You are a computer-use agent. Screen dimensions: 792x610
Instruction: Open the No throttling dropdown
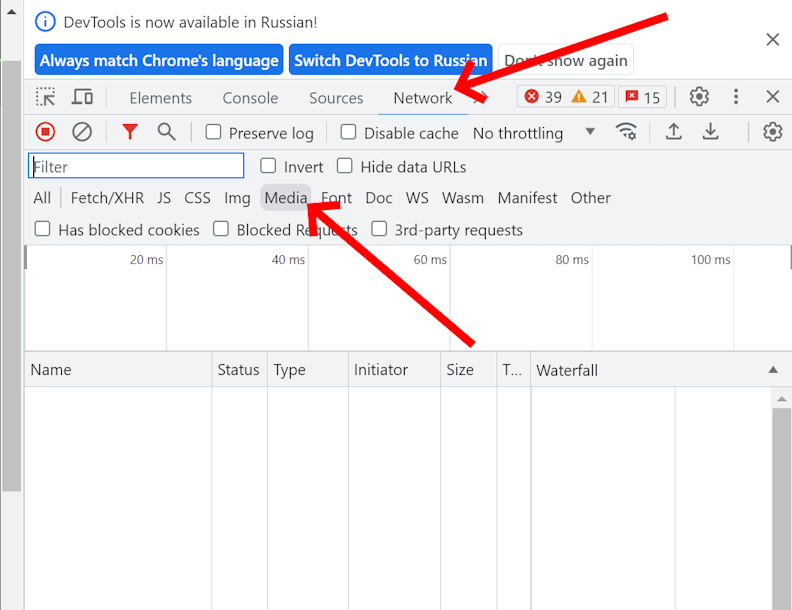click(534, 133)
